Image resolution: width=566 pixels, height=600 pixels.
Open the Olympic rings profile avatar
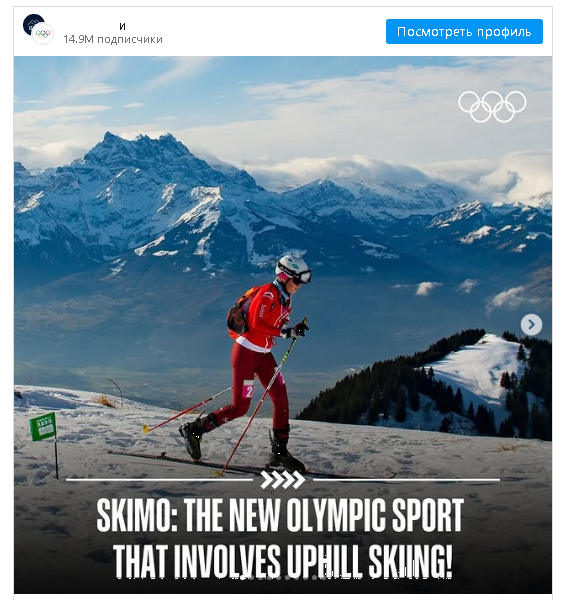click(43, 34)
